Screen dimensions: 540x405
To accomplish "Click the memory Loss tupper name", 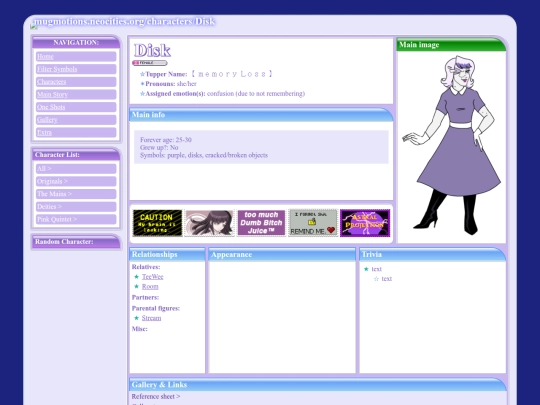I will pyautogui.click(x=232, y=74).
